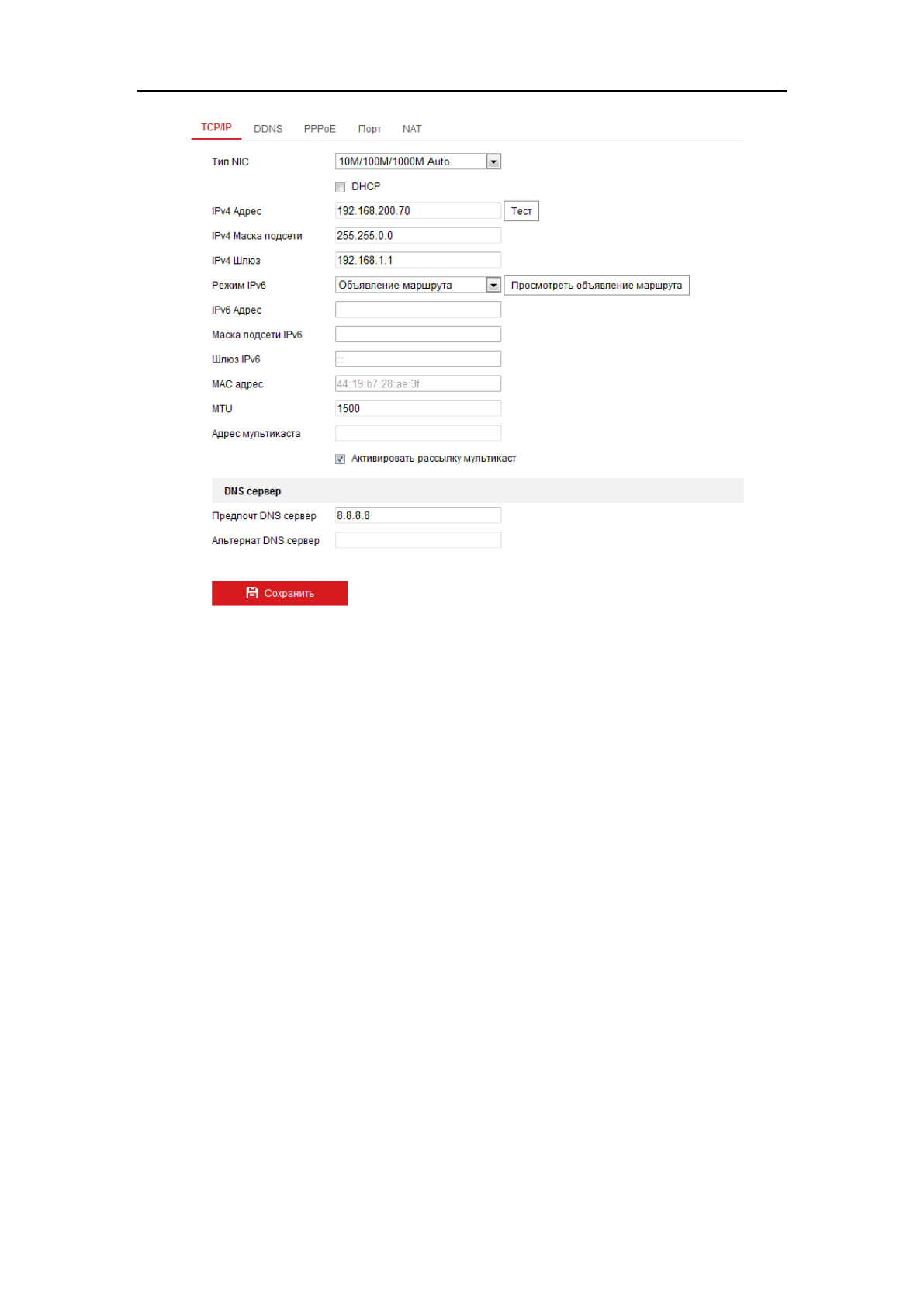Click the MTU value field

(417, 408)
